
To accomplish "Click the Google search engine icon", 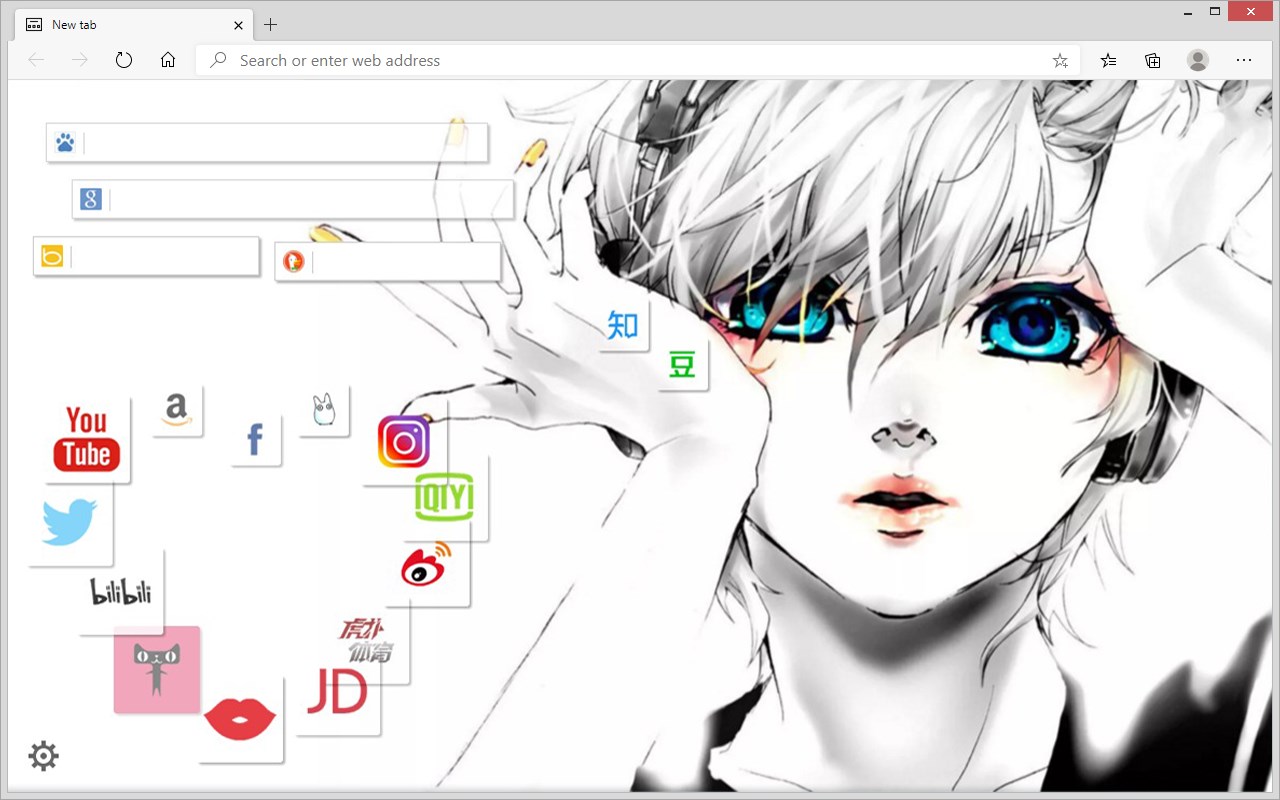I will coord(91,200).
